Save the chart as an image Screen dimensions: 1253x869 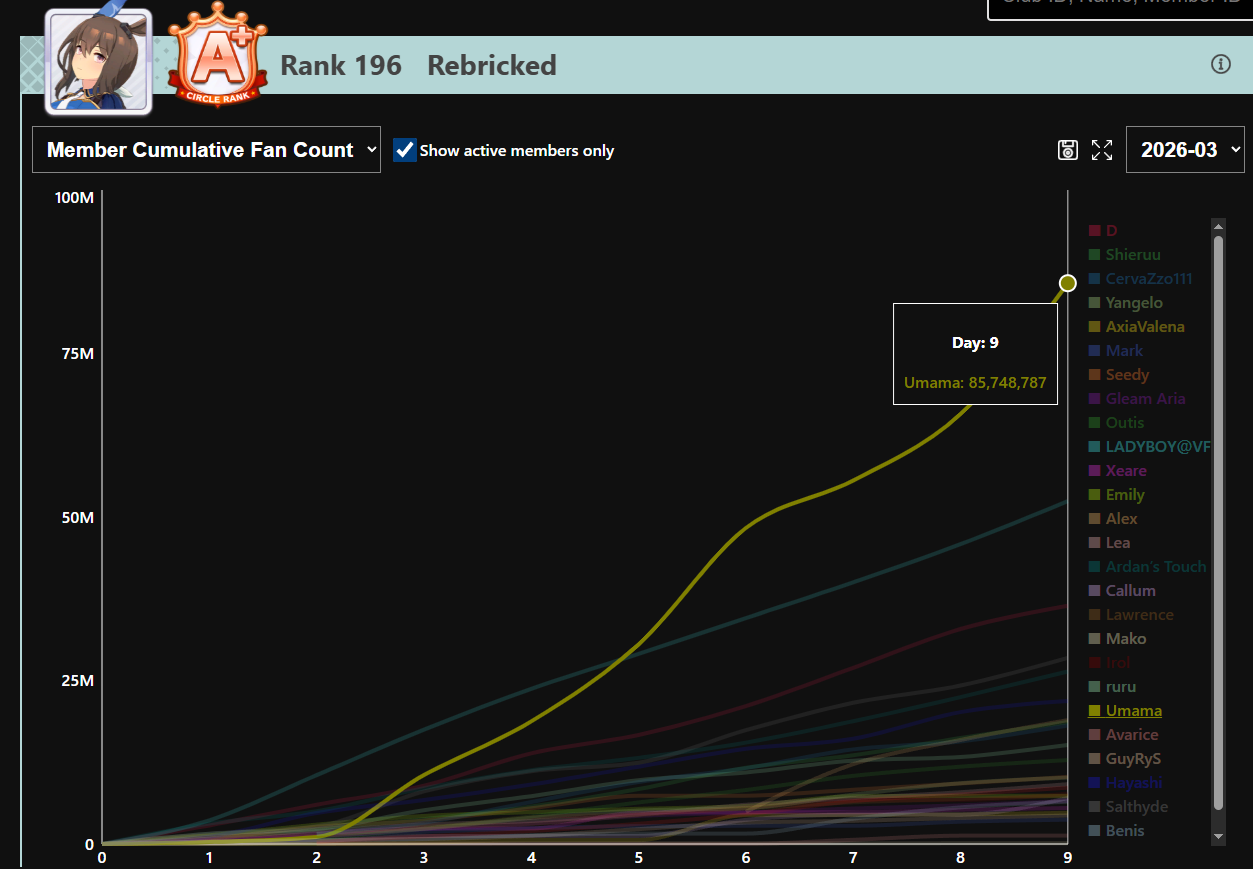1068,150
